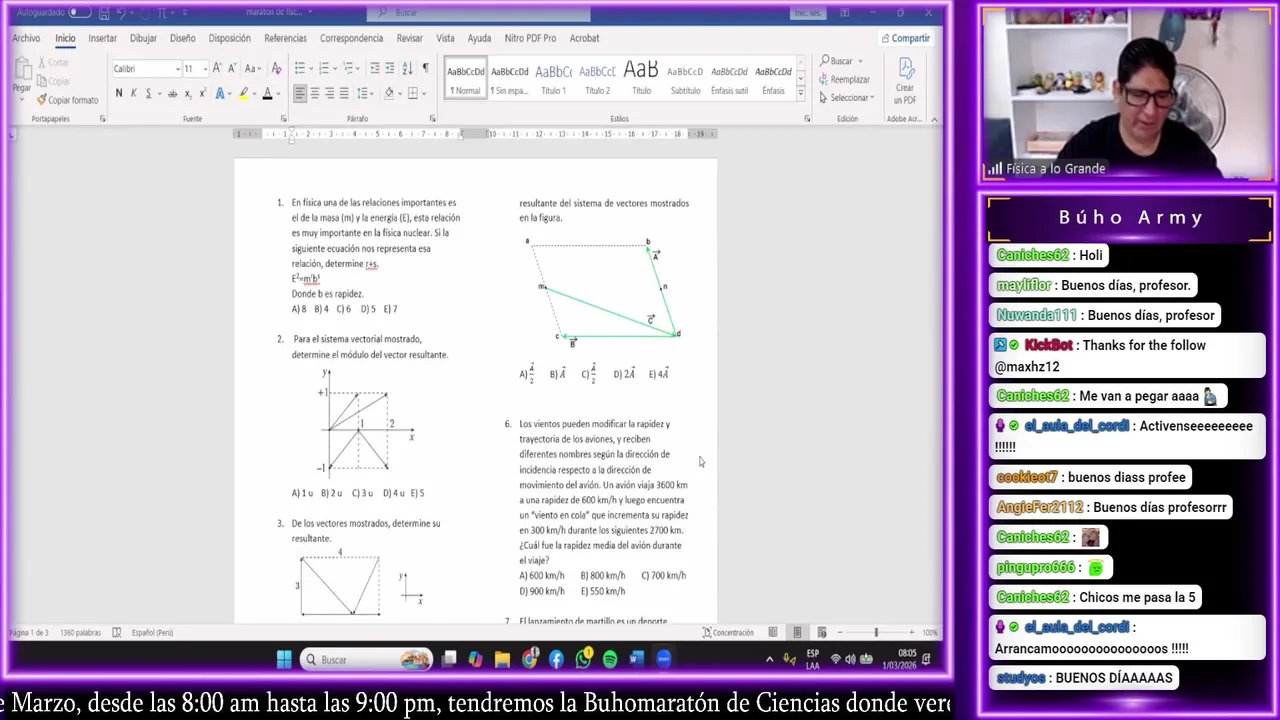1280x720 pixels.
Task: Open the Archivo menu
Action: coord(26,38)
